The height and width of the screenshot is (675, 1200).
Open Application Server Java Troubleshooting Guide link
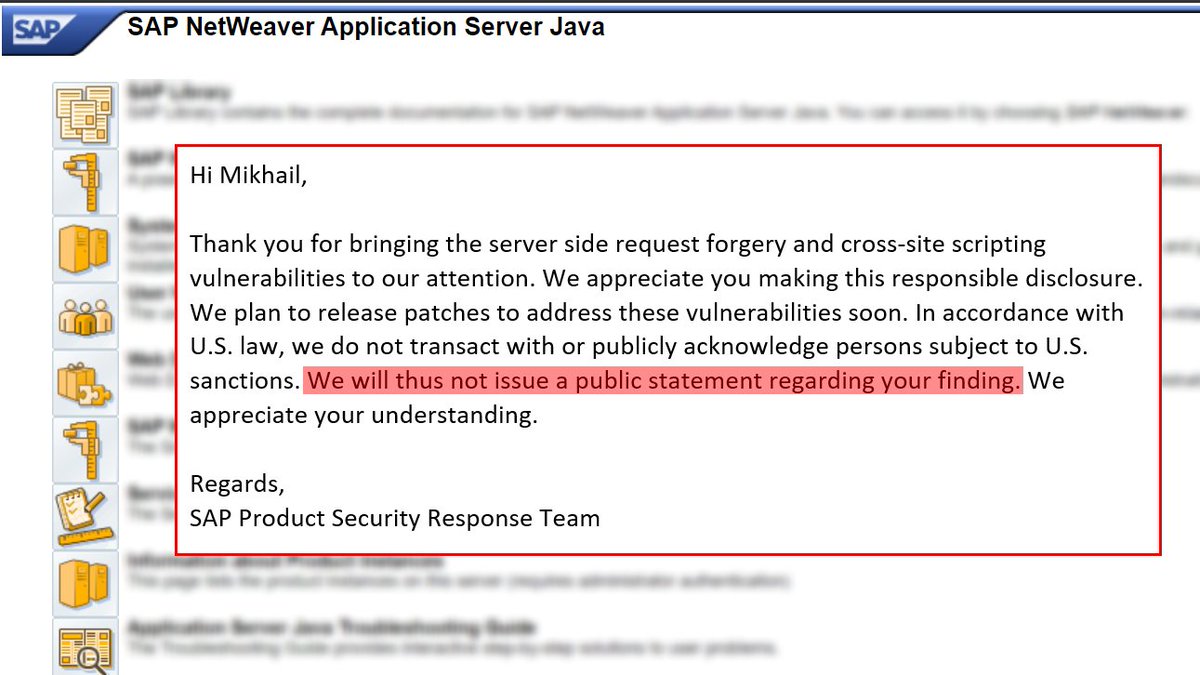pyautogui.click(x=332, y=628)
